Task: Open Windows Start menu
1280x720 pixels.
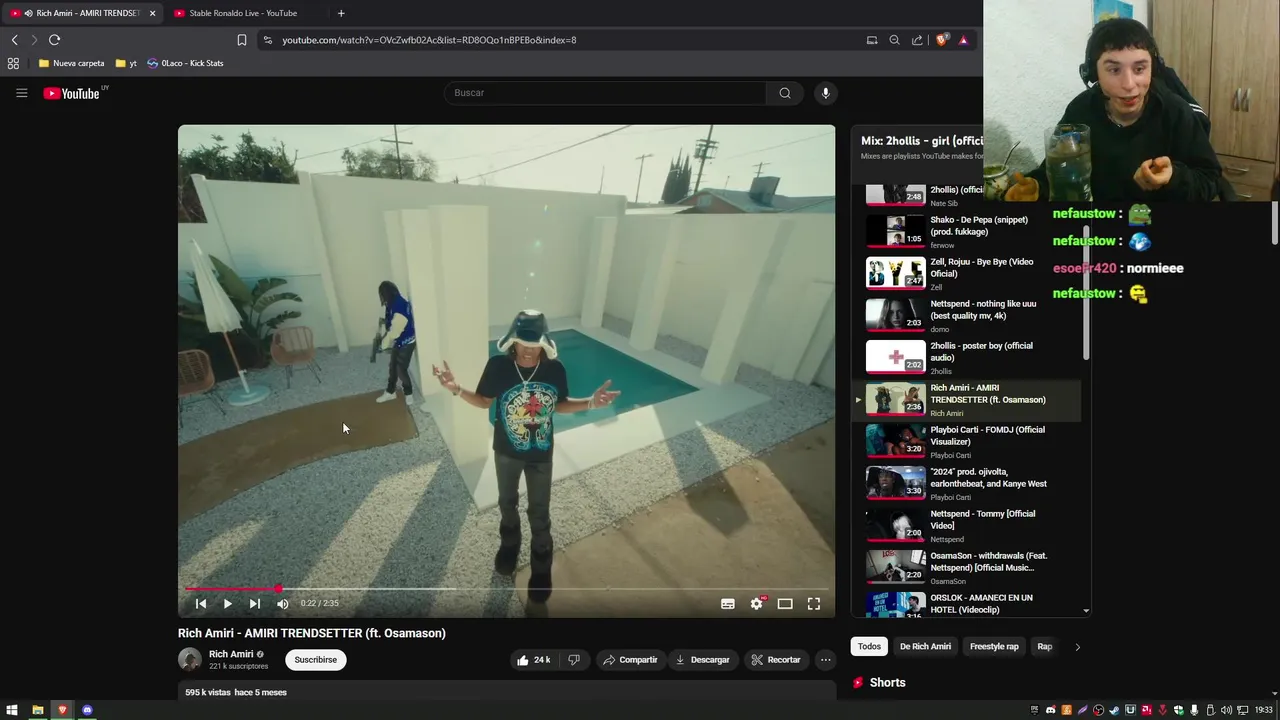Action: click(12, 710)
